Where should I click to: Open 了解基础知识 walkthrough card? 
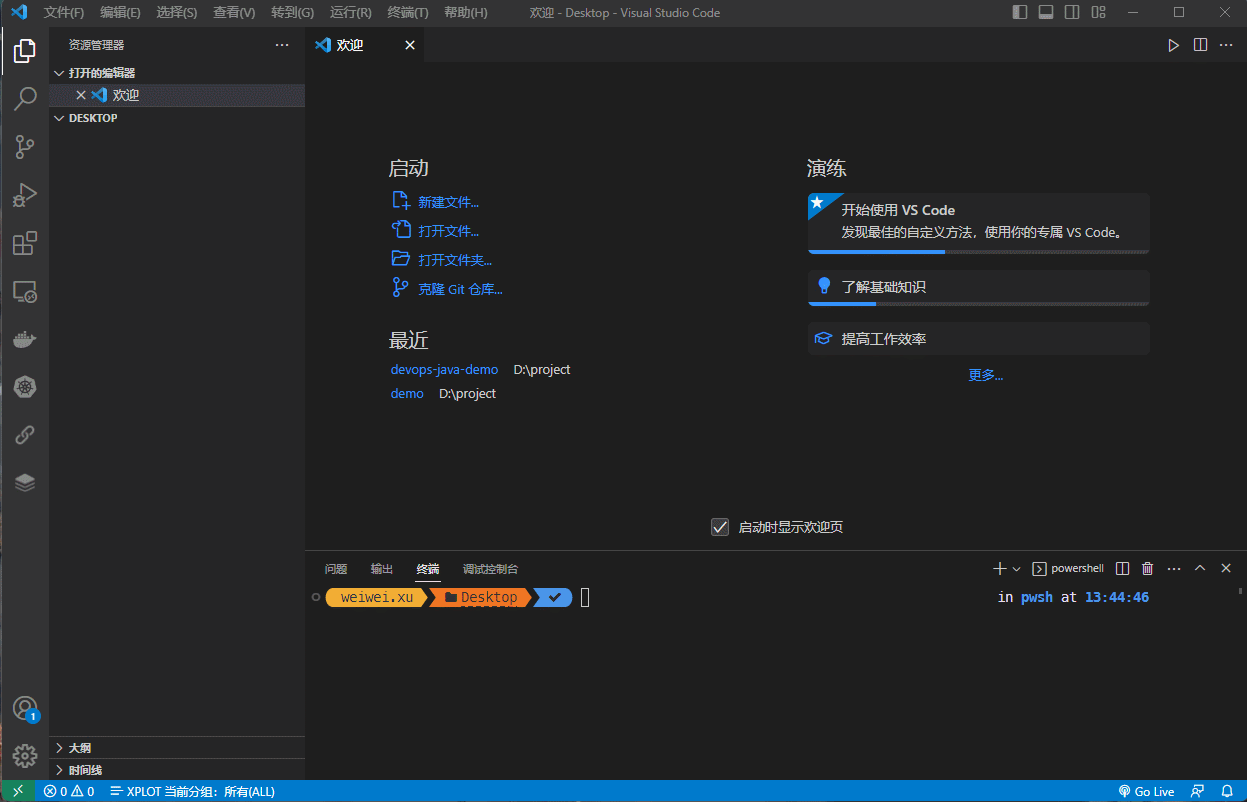tap(979, 287)
